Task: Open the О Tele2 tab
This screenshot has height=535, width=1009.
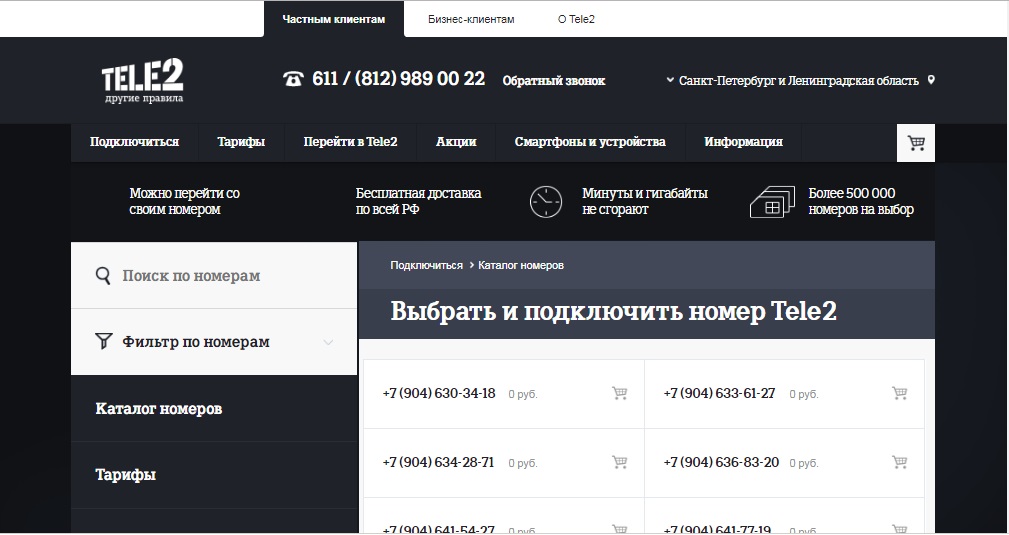Action: pos(576,19)
